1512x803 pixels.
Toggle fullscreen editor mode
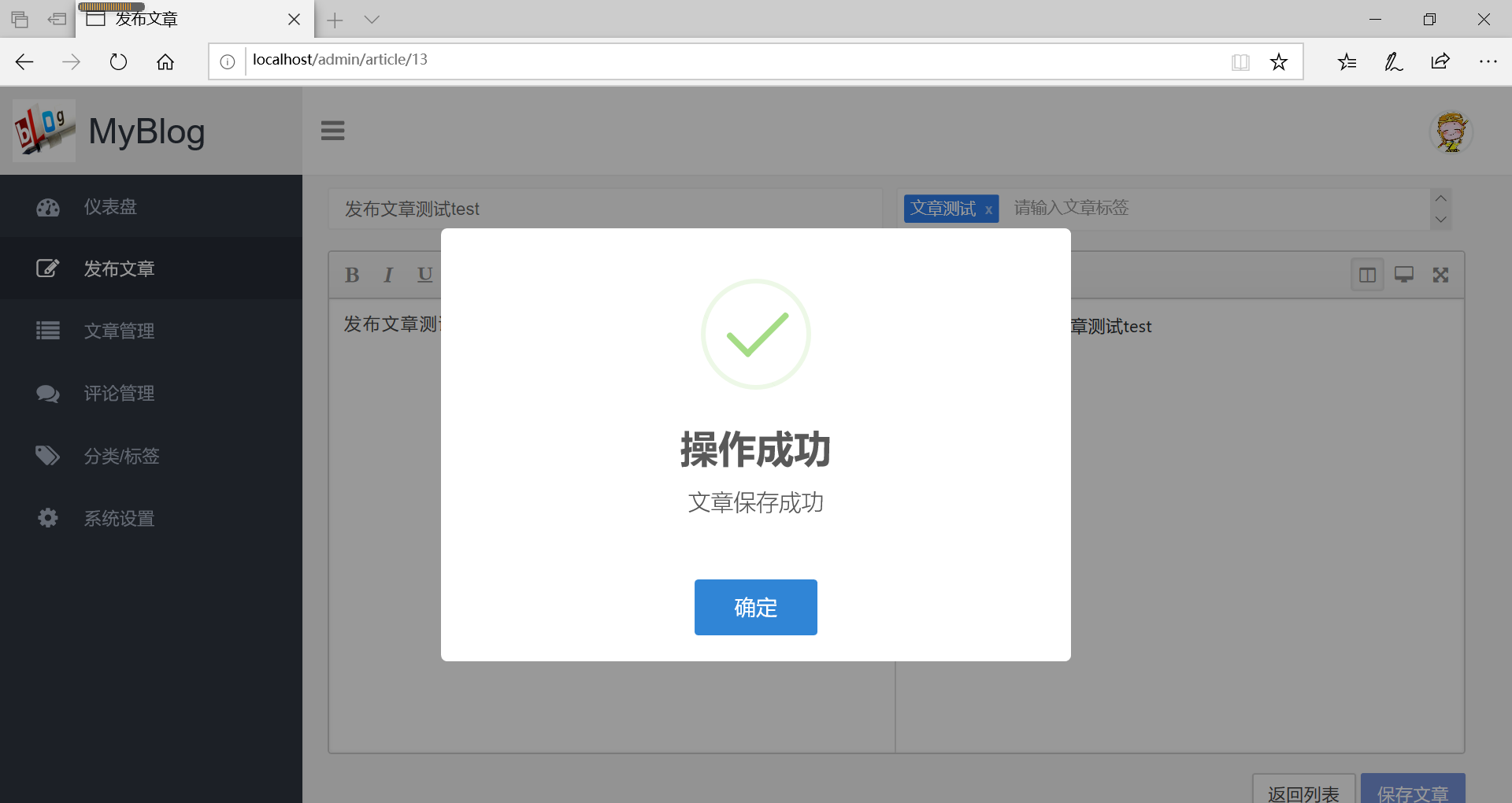1440,275
